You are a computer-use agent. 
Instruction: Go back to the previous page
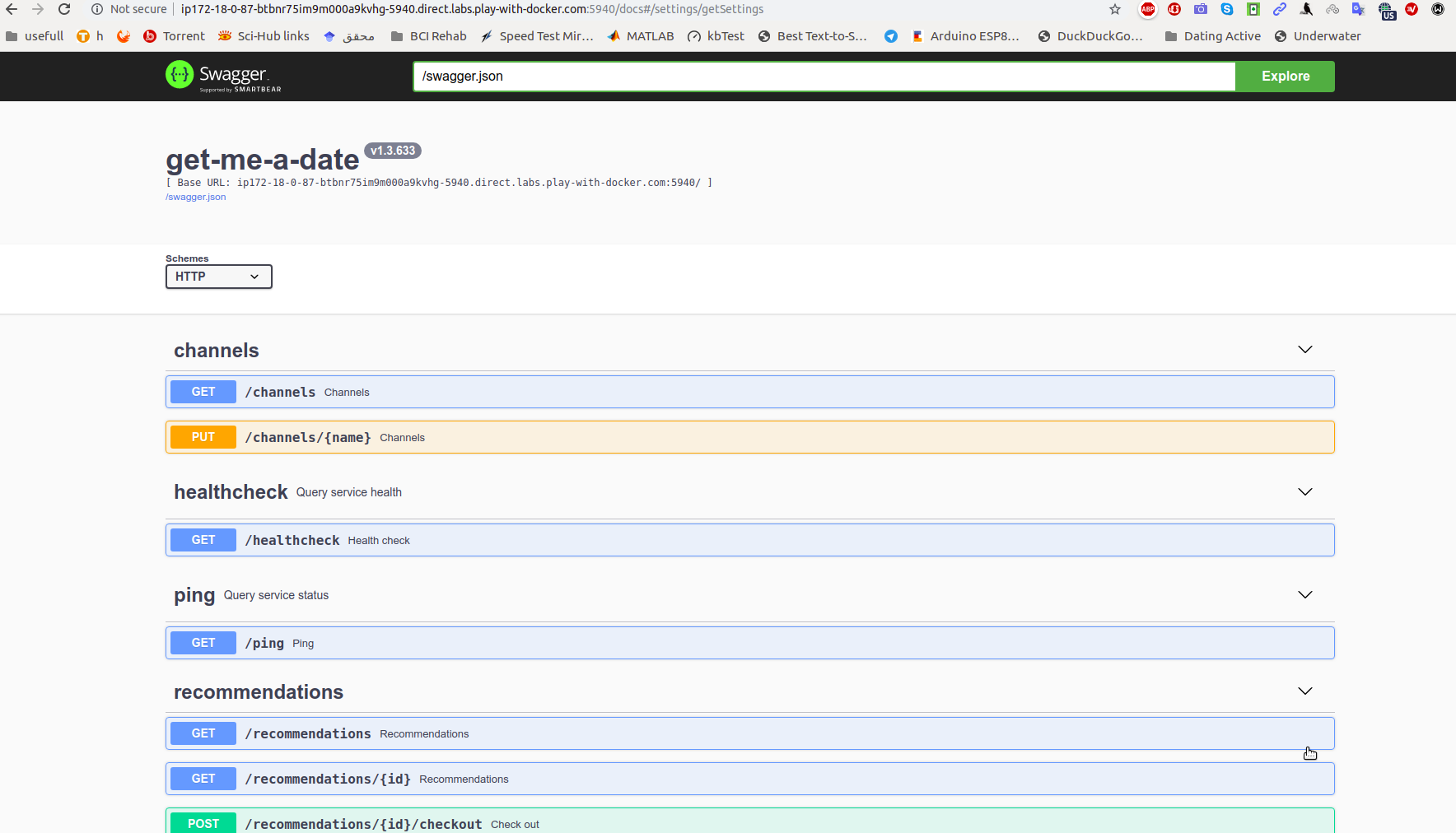click(x=12, y=9)
